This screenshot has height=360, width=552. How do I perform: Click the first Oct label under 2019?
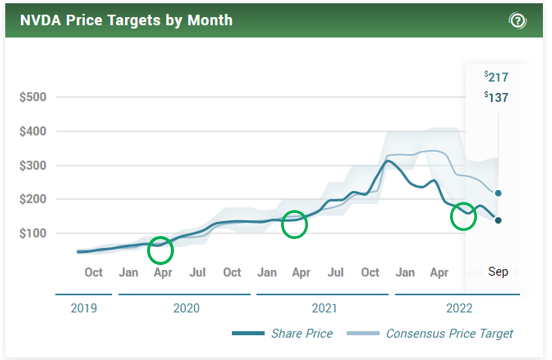[x=93, y=272]
